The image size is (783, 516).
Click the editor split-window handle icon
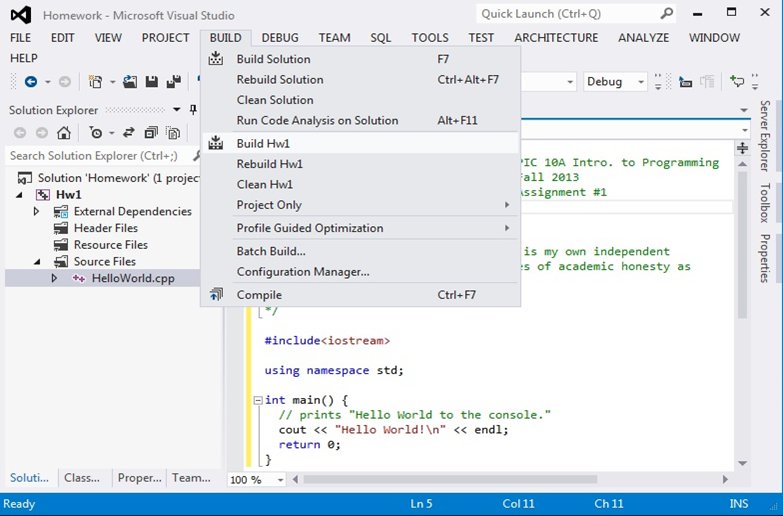(743, 148)
